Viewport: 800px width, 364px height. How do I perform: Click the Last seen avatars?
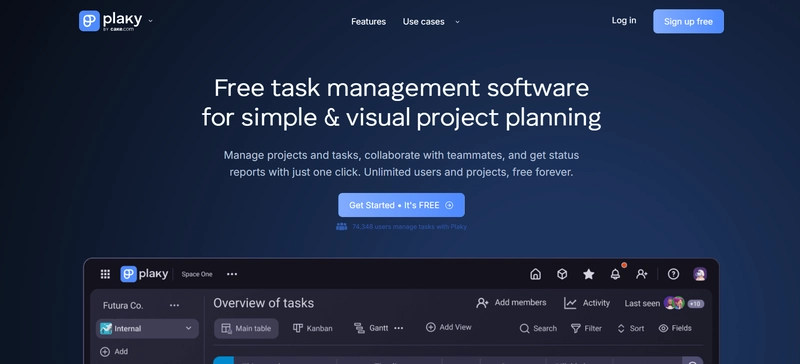pos(674,303)
